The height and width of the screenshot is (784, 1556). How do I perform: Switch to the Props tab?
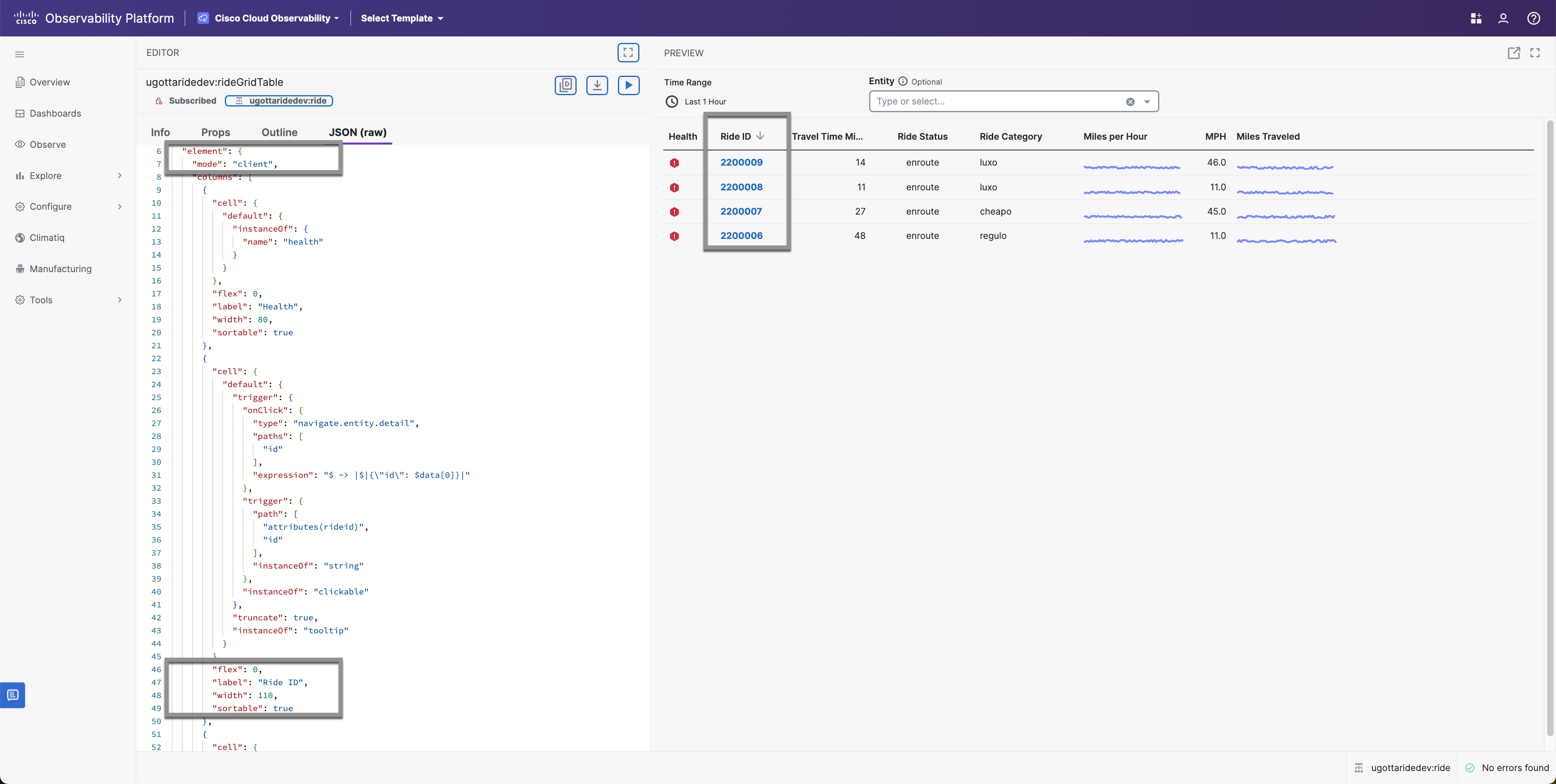(216, 132)
